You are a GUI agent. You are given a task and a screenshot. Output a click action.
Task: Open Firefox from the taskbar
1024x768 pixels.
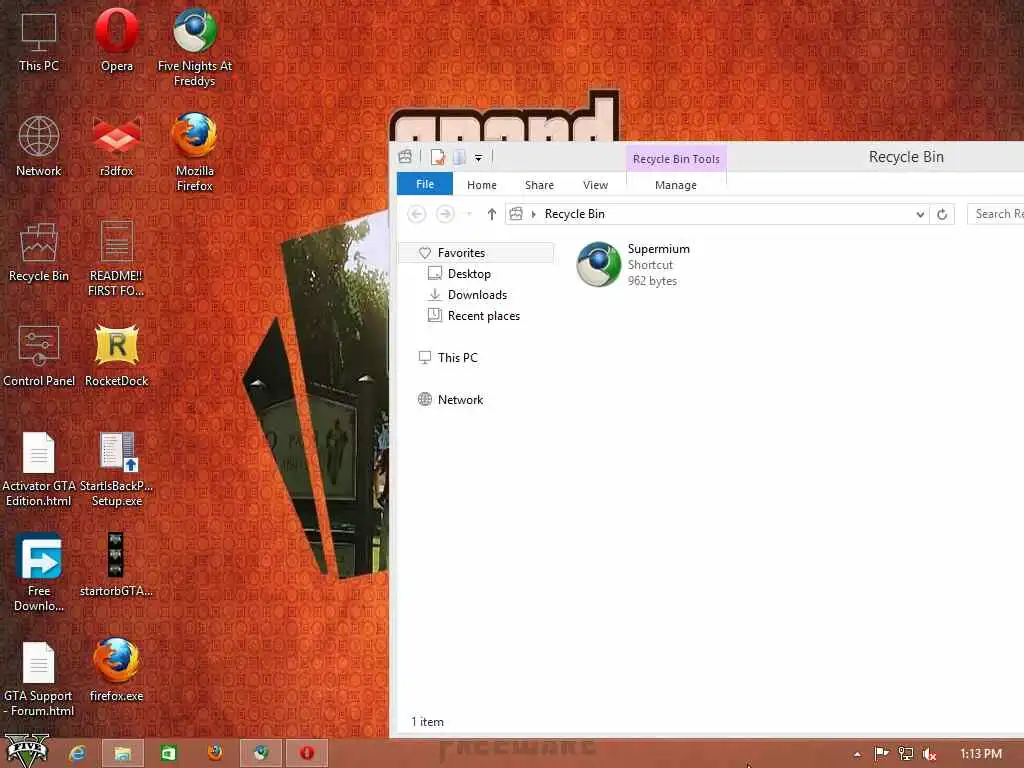pyautogui.click(x=215, y=754)
